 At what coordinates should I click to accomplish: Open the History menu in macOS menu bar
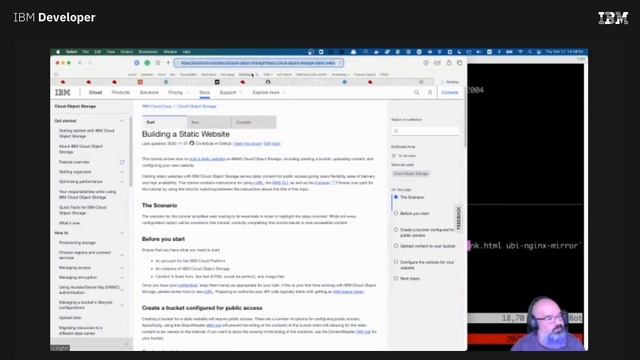click(127, 52)
